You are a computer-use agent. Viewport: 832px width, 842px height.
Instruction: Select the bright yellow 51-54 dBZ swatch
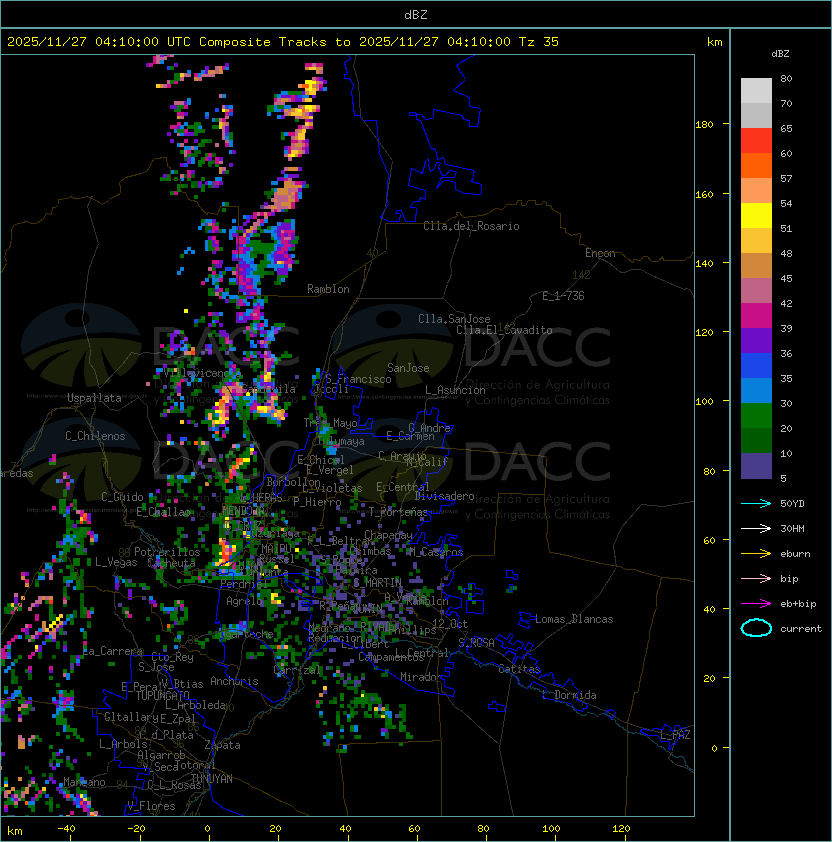pos(756,216)
